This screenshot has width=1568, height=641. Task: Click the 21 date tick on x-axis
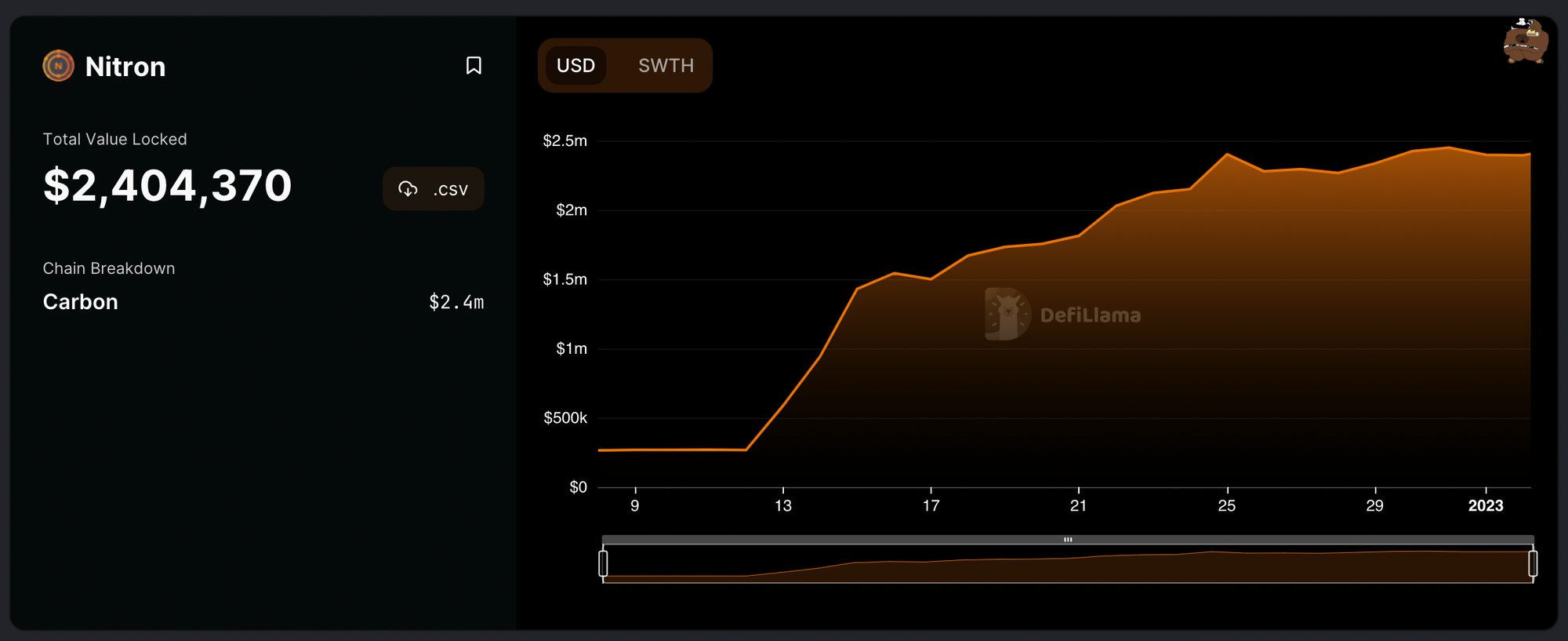[x=1079, y=506]
